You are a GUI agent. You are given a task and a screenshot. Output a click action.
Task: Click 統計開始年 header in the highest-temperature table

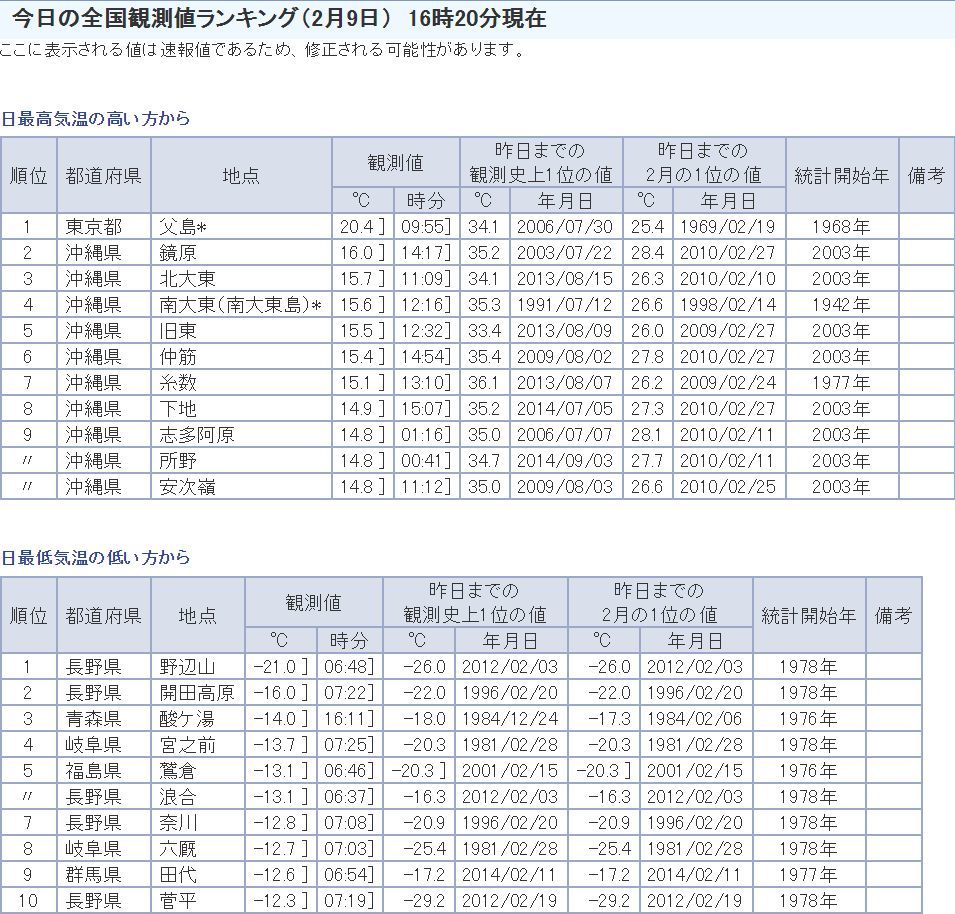coord(841,175)
